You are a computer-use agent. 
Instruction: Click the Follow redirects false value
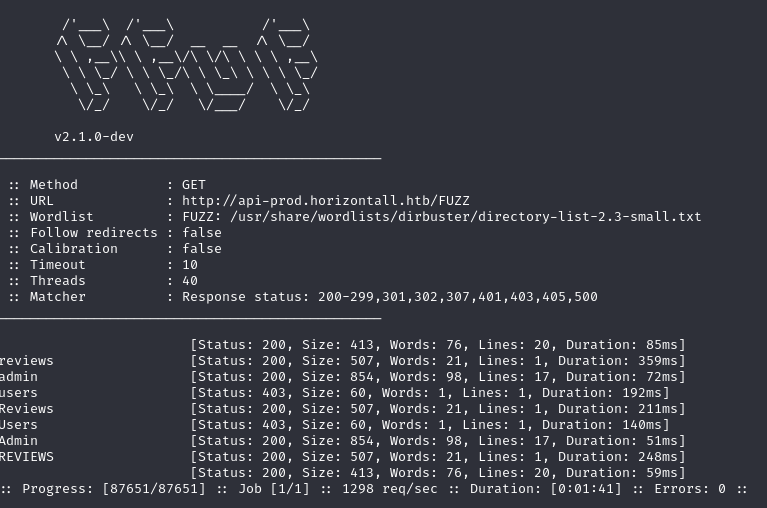point(201,233)
